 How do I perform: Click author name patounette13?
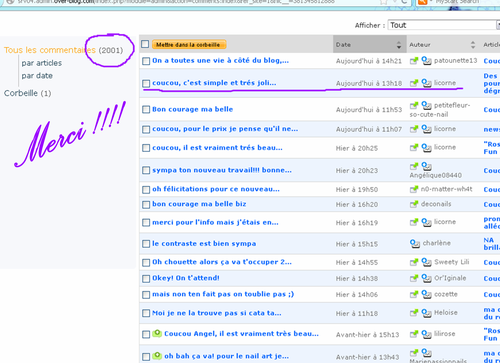[456, 61]
